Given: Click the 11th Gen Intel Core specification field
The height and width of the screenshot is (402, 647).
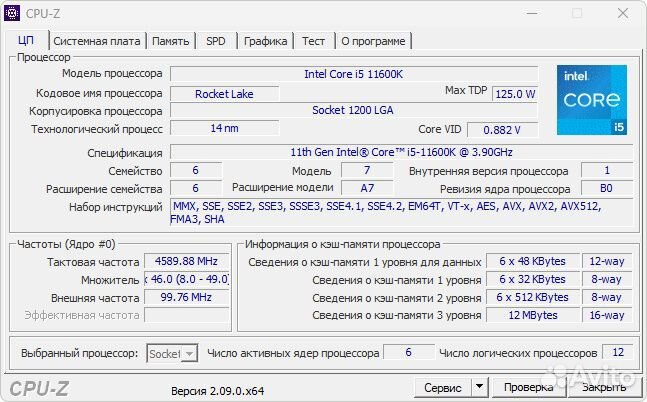Looking at the screenshot, I should 401,152.
